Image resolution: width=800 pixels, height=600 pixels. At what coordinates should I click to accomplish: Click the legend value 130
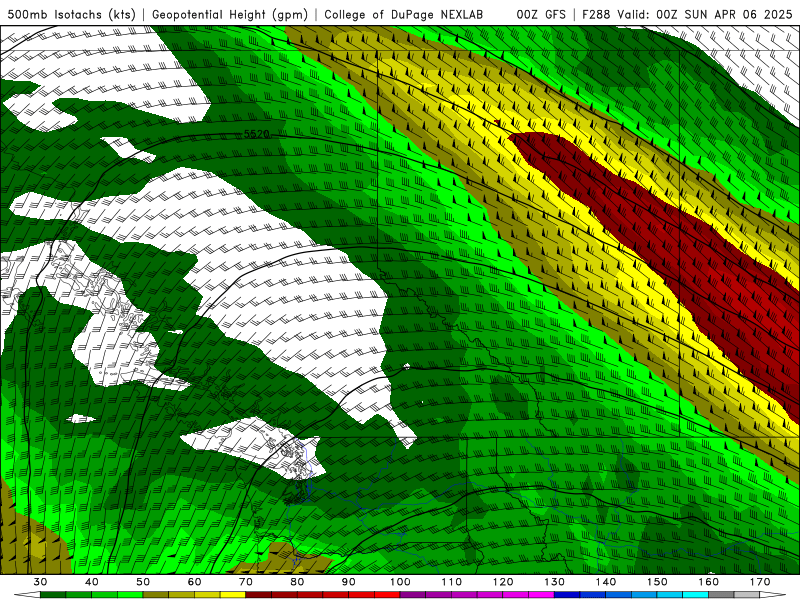(x=555, y=582)
